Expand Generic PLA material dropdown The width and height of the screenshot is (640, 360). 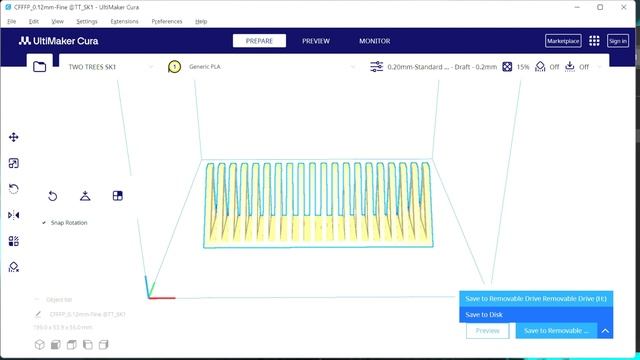click(x=353, y=67)
